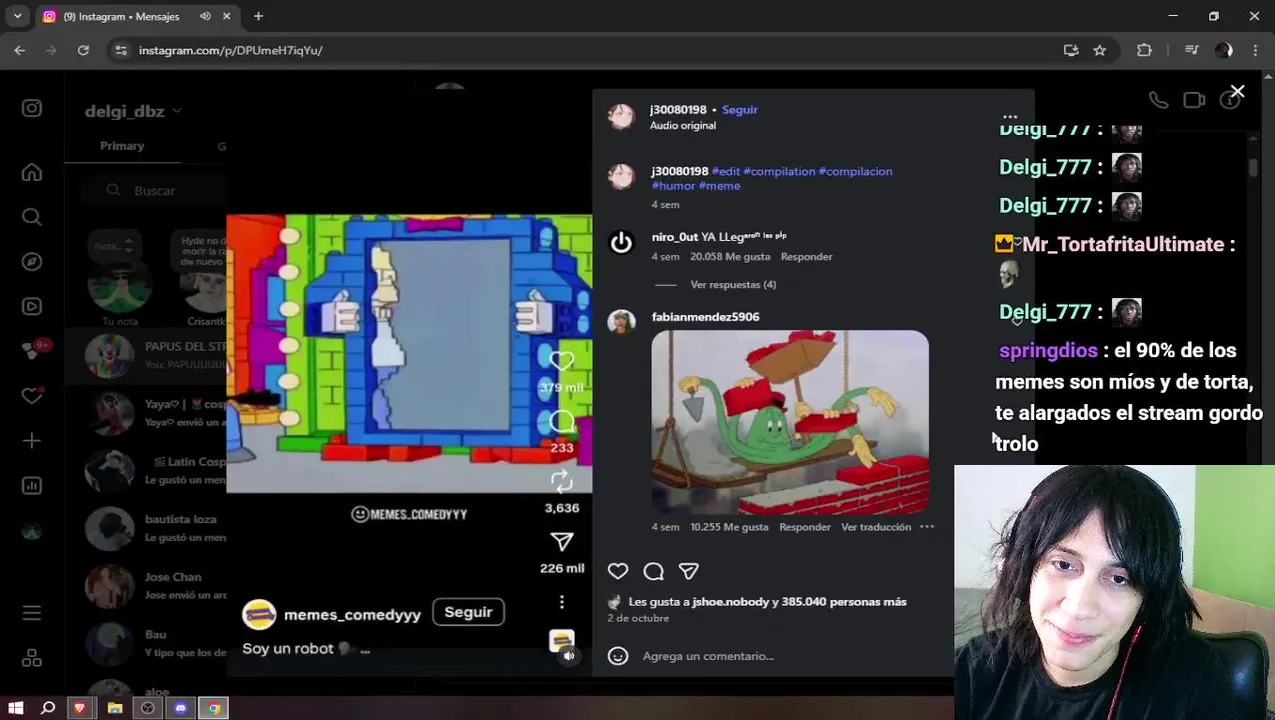Screen dimensions: 1275x720
Task: Open reel comments icon above 233
Action: pos(562,421)
